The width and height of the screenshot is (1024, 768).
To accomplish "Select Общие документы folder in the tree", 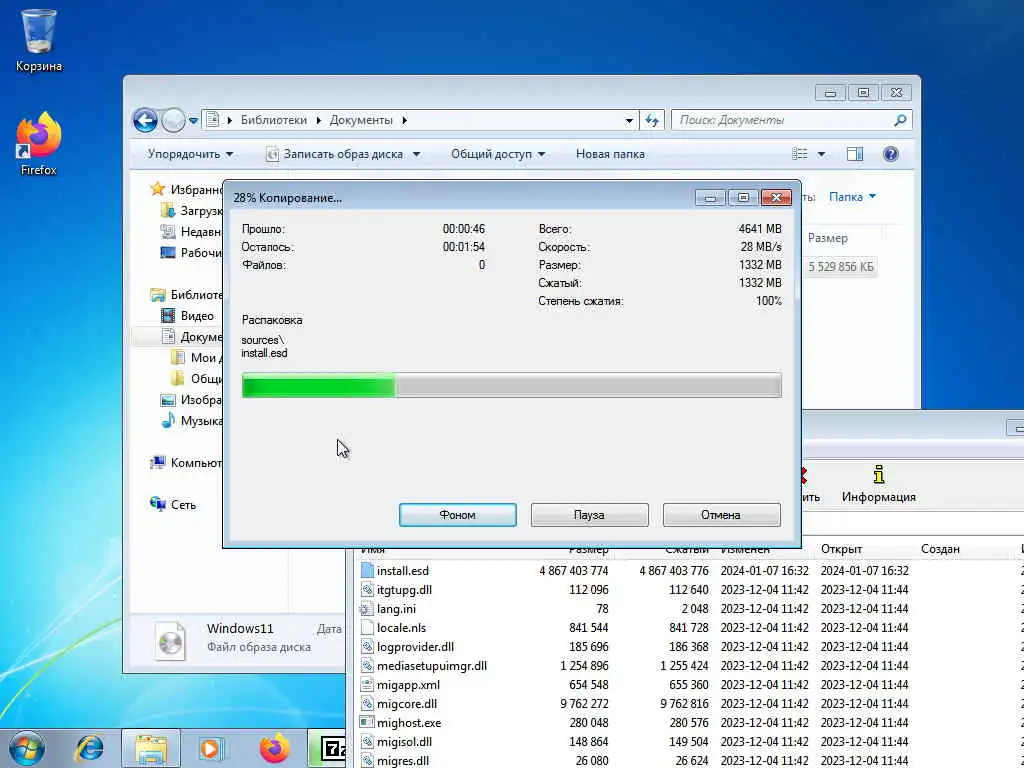I will tap(197, 379).
